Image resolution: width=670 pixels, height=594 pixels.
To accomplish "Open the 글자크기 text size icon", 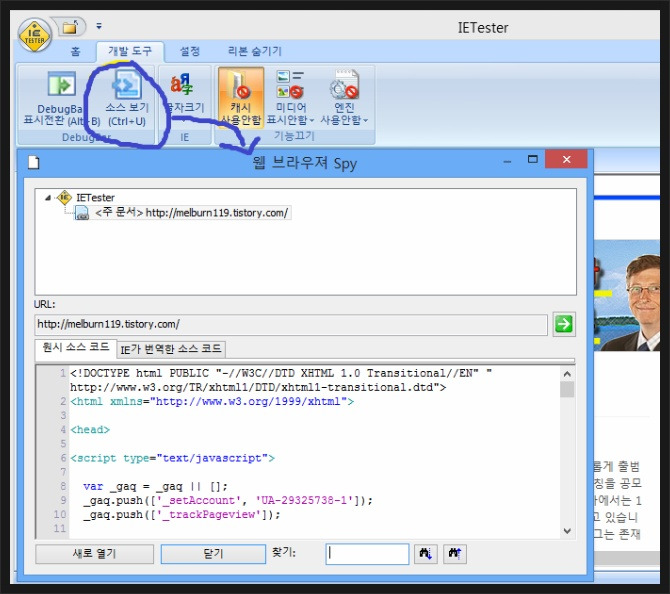I will point(182,84).
